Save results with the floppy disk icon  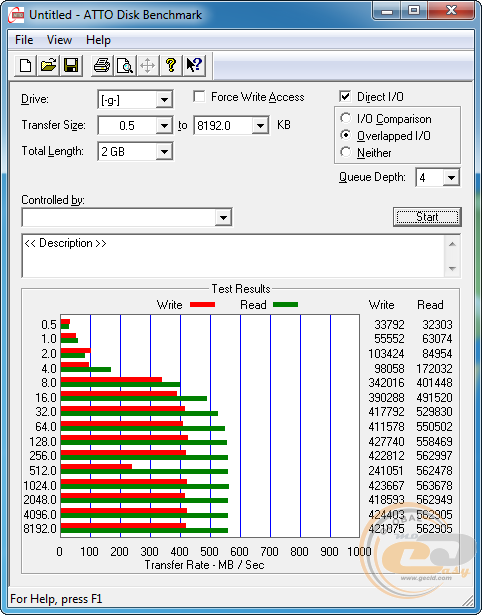click(x=71, y=66)
